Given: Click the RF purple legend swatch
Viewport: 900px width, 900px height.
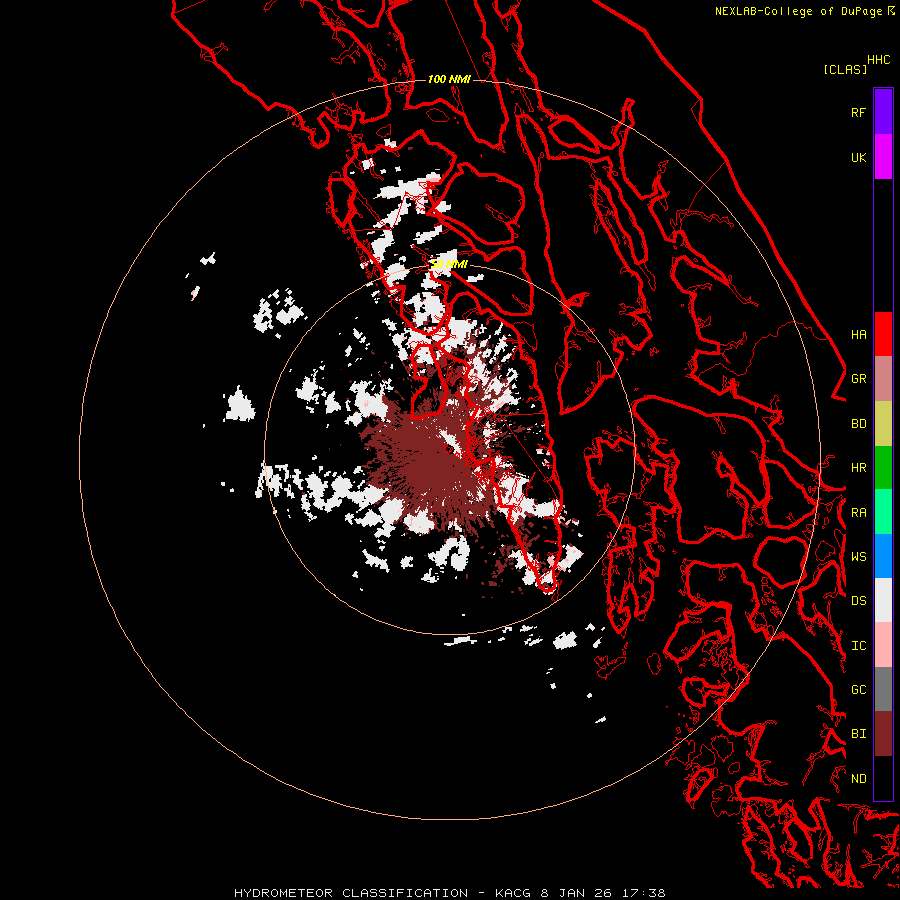Looking at the screenshot, I should click(x=883, y=112).
